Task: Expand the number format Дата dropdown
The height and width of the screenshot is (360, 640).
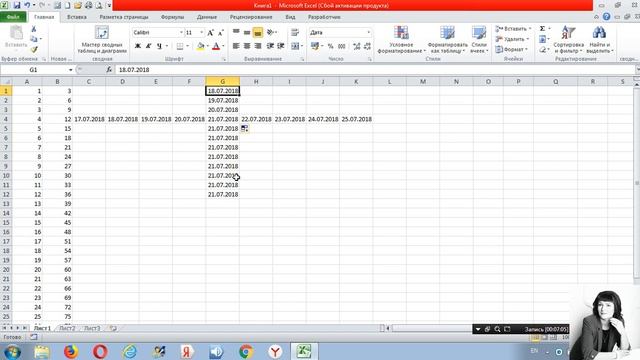Action: [x=369, y=33]
